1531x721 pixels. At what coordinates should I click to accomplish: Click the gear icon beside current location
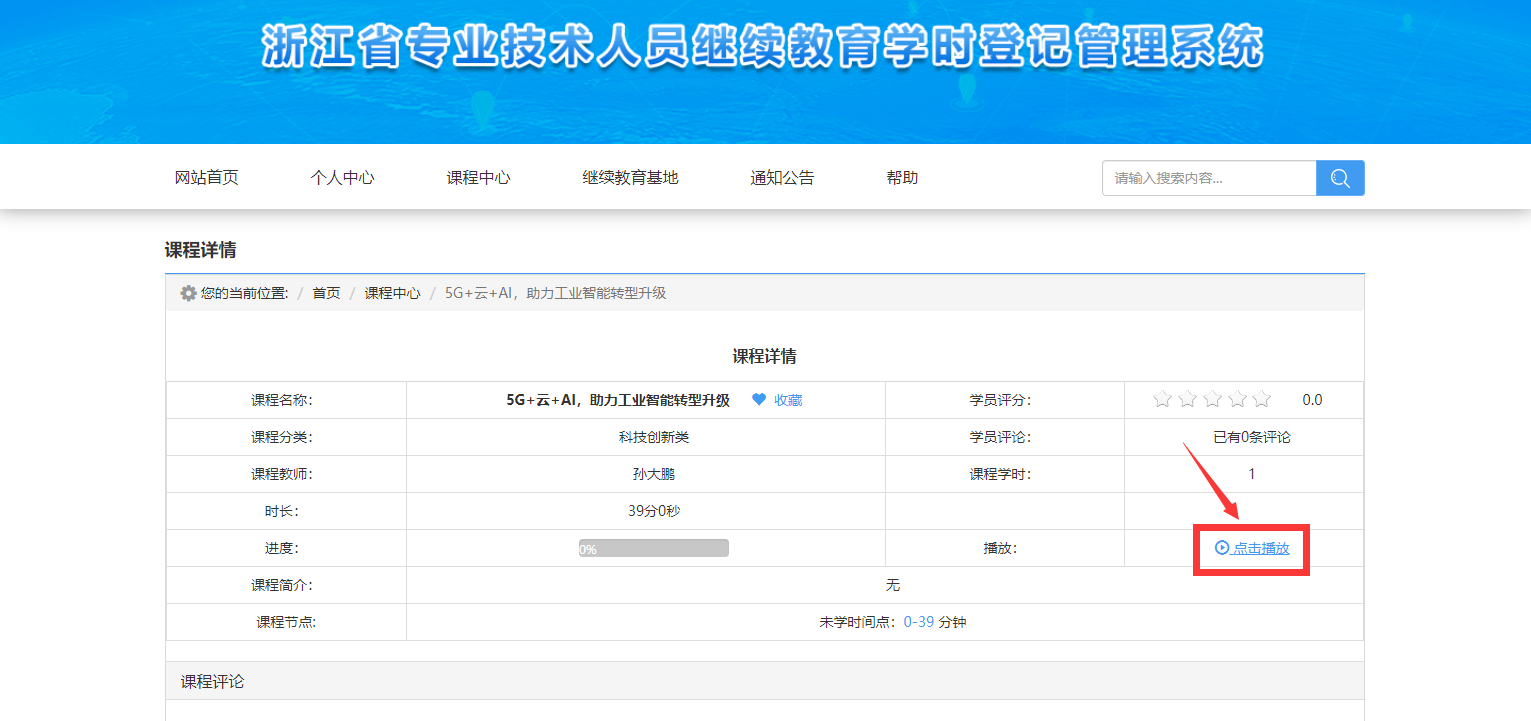(x=188, y=293)
